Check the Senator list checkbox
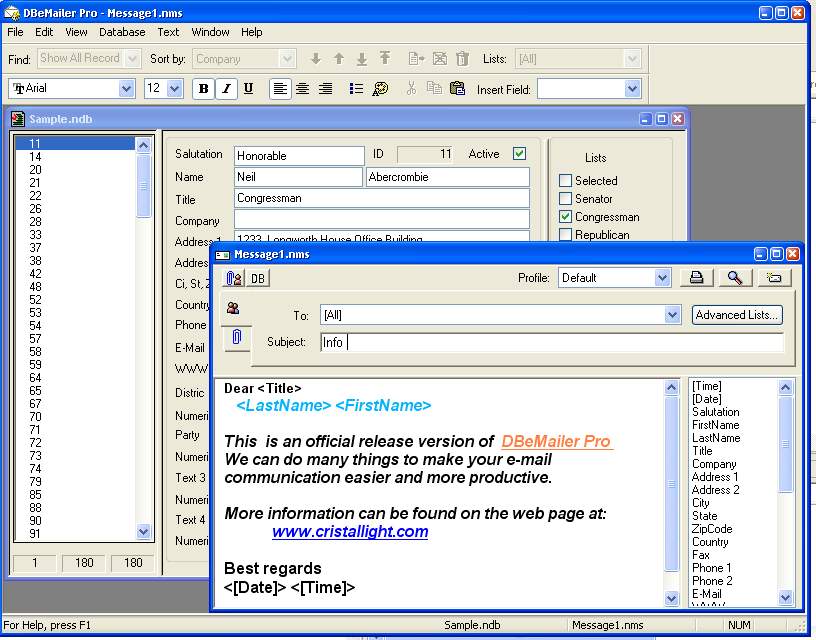The image size is (816, 640). tap(565, 199)
